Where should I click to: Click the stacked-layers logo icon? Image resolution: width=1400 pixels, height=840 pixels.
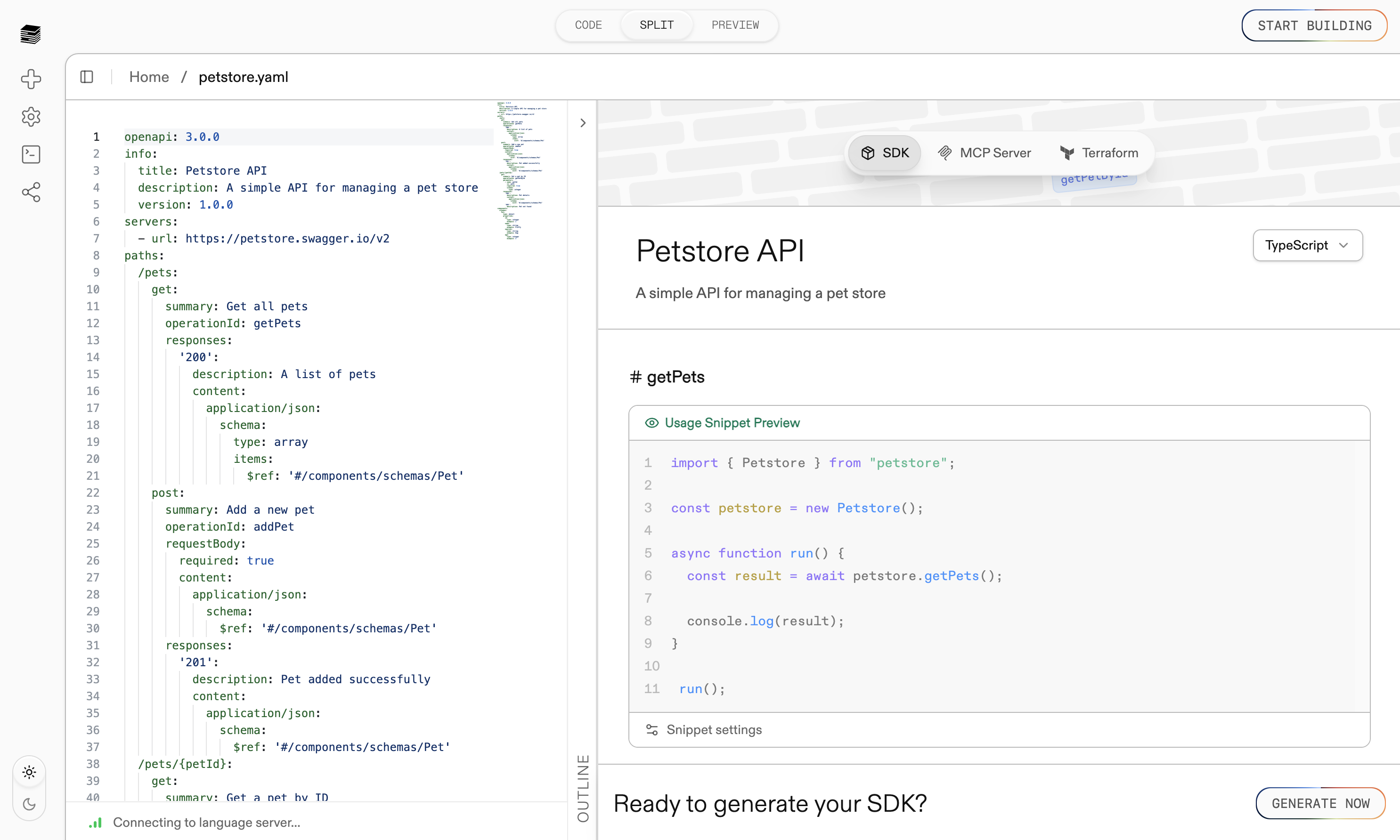[x=31, y=34]
